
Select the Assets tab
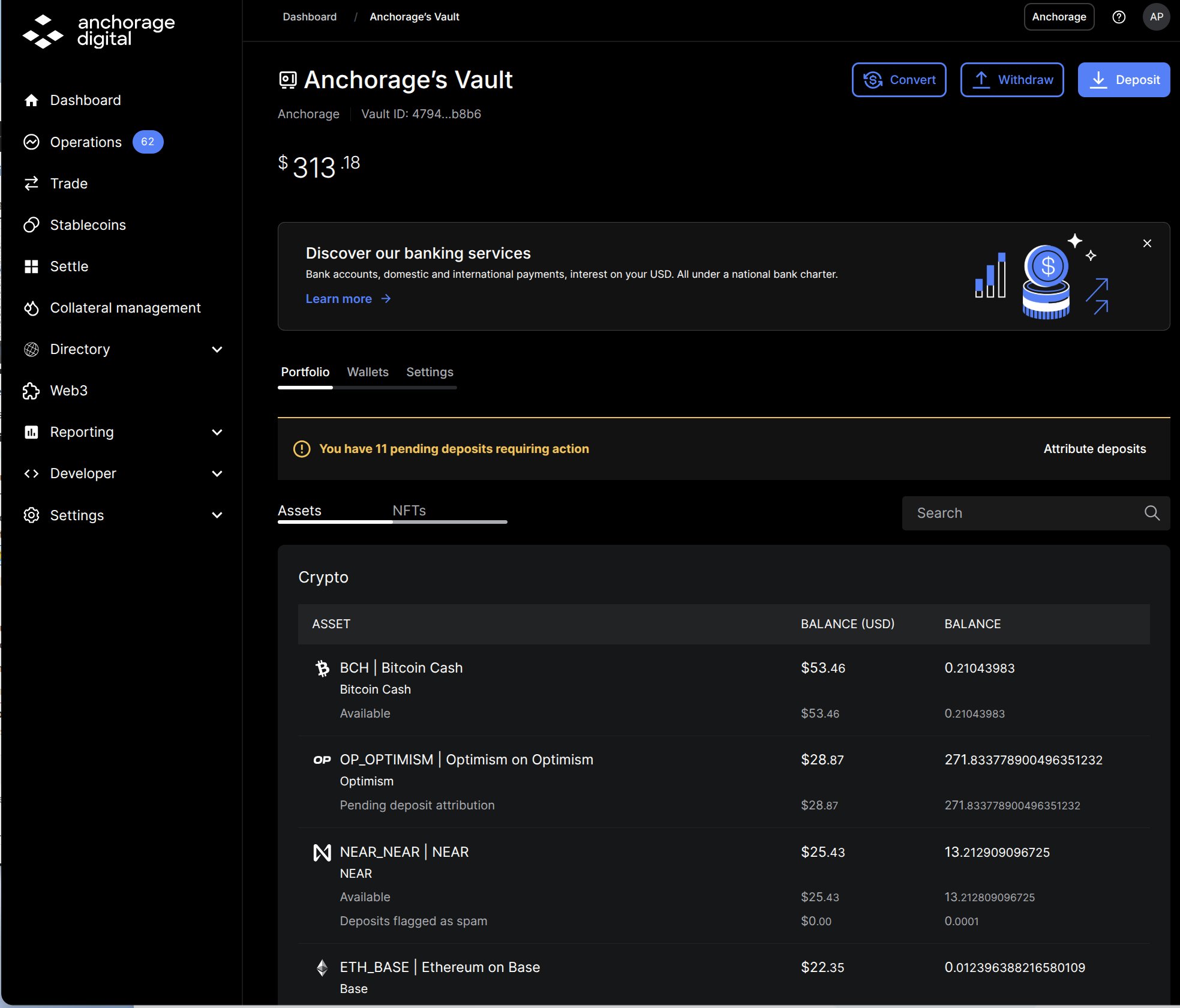point(299,511)
